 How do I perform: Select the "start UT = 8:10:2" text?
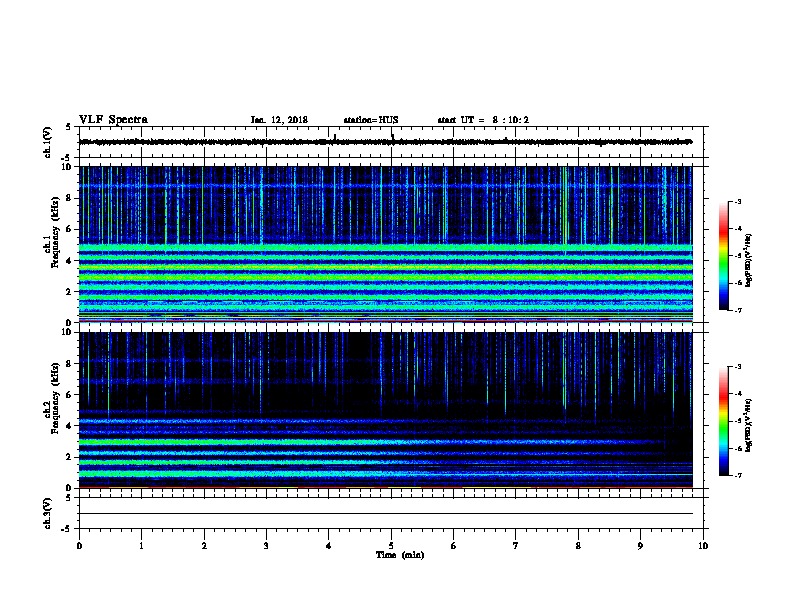483,120
